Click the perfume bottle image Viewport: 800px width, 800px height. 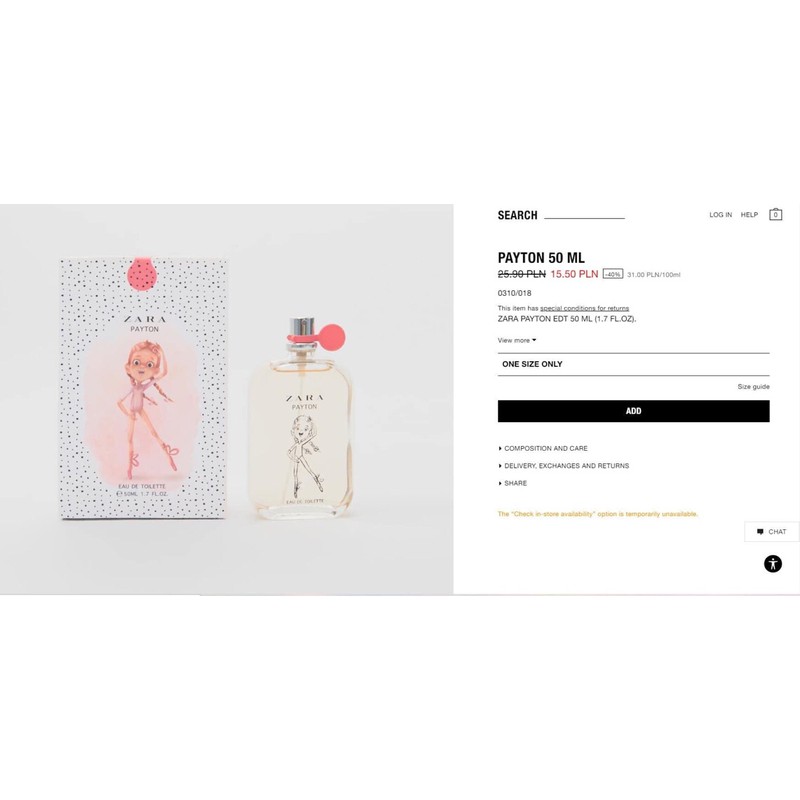point(302,417)
